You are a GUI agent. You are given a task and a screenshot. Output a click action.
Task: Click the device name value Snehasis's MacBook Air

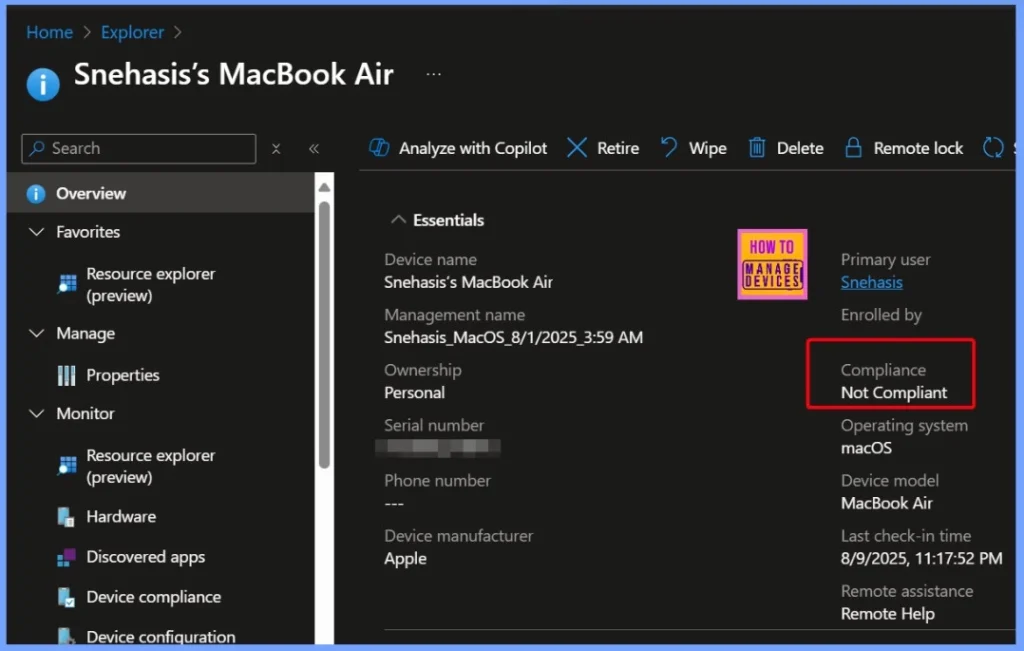tap(468, 282)
